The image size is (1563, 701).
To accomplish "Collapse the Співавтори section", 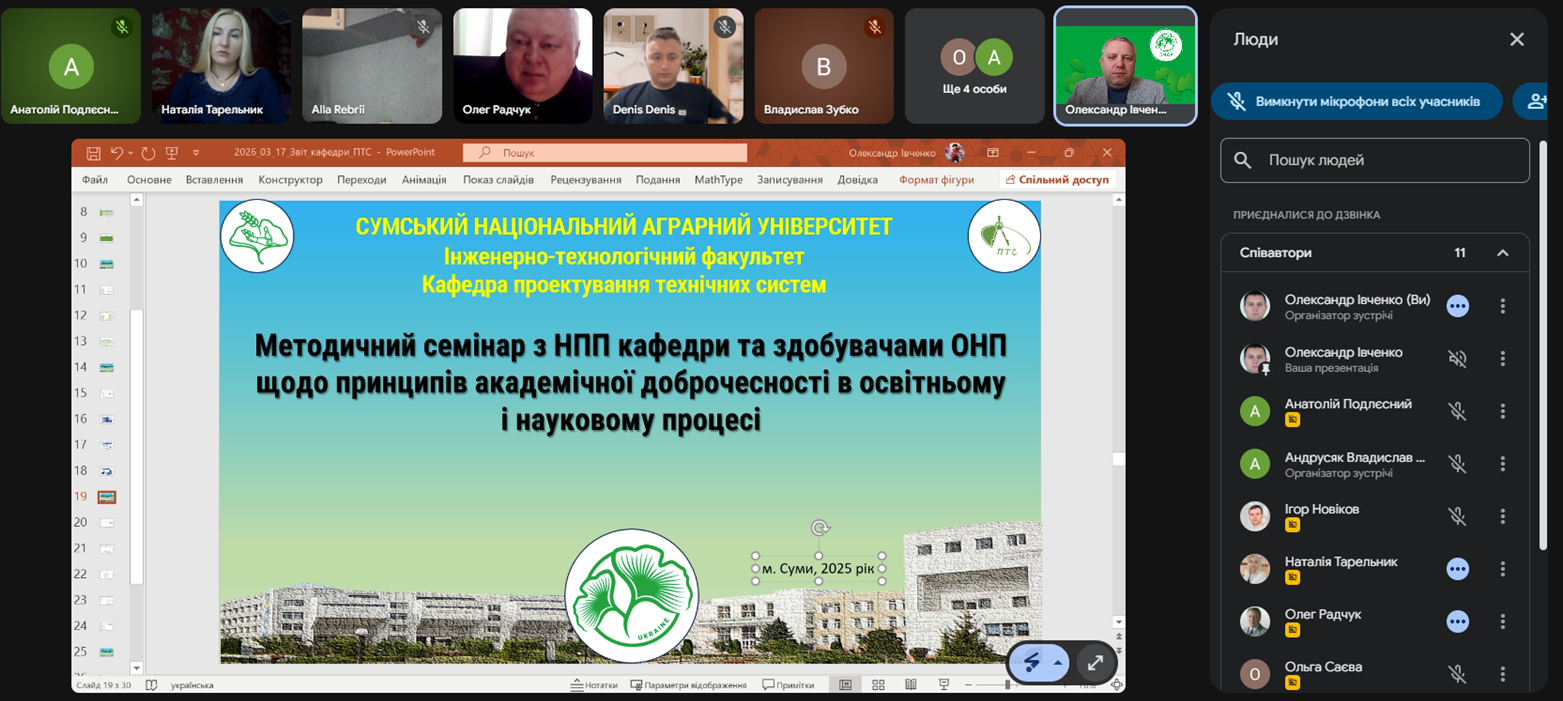I will [x=1502, y=253].
